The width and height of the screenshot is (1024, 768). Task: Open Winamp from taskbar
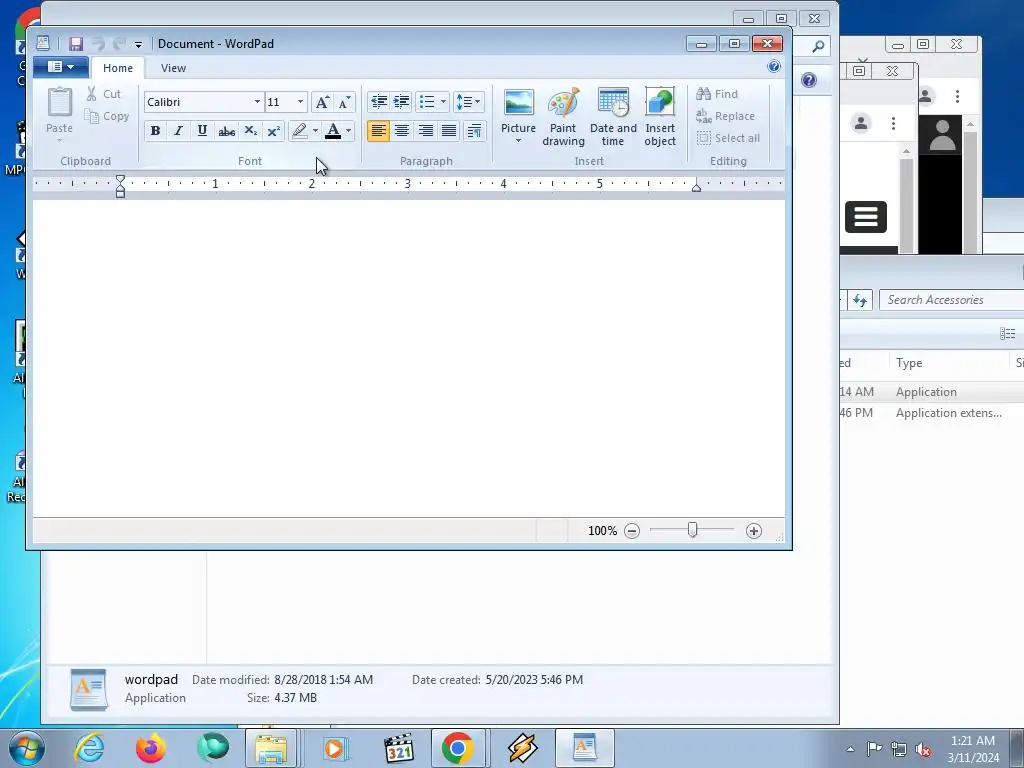522,748
